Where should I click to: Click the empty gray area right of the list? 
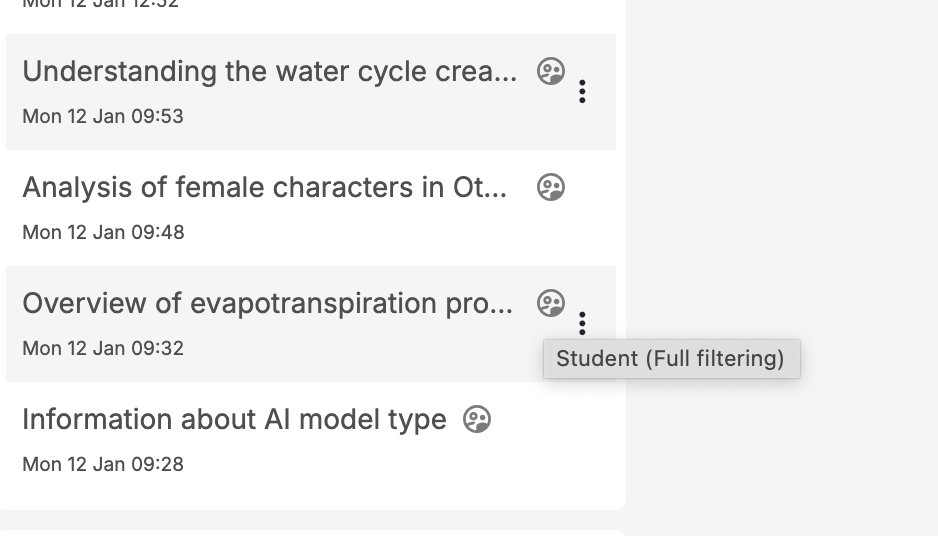pyautogui.click(x=780, y=180)
